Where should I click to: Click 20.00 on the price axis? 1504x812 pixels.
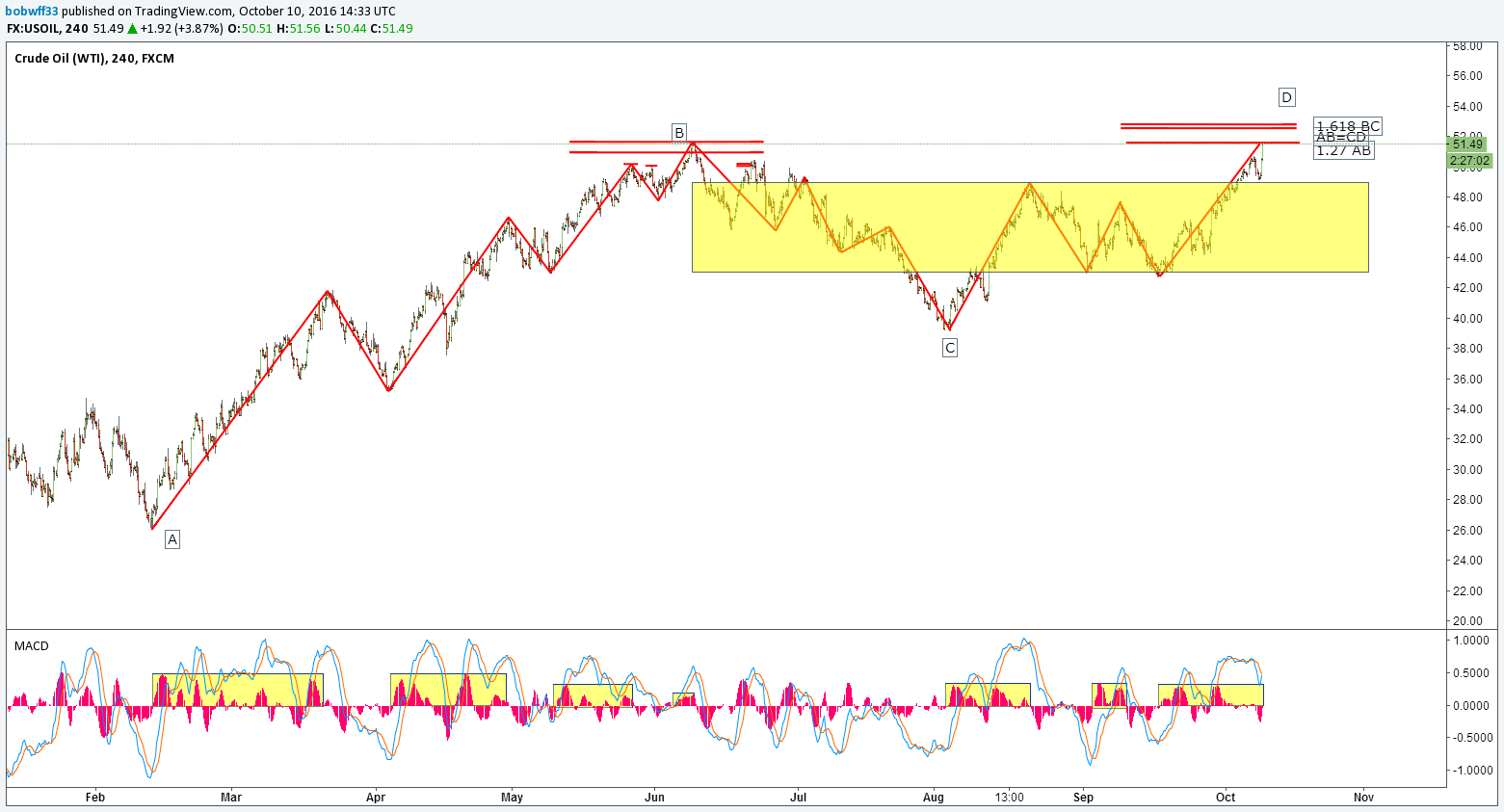1467,621
